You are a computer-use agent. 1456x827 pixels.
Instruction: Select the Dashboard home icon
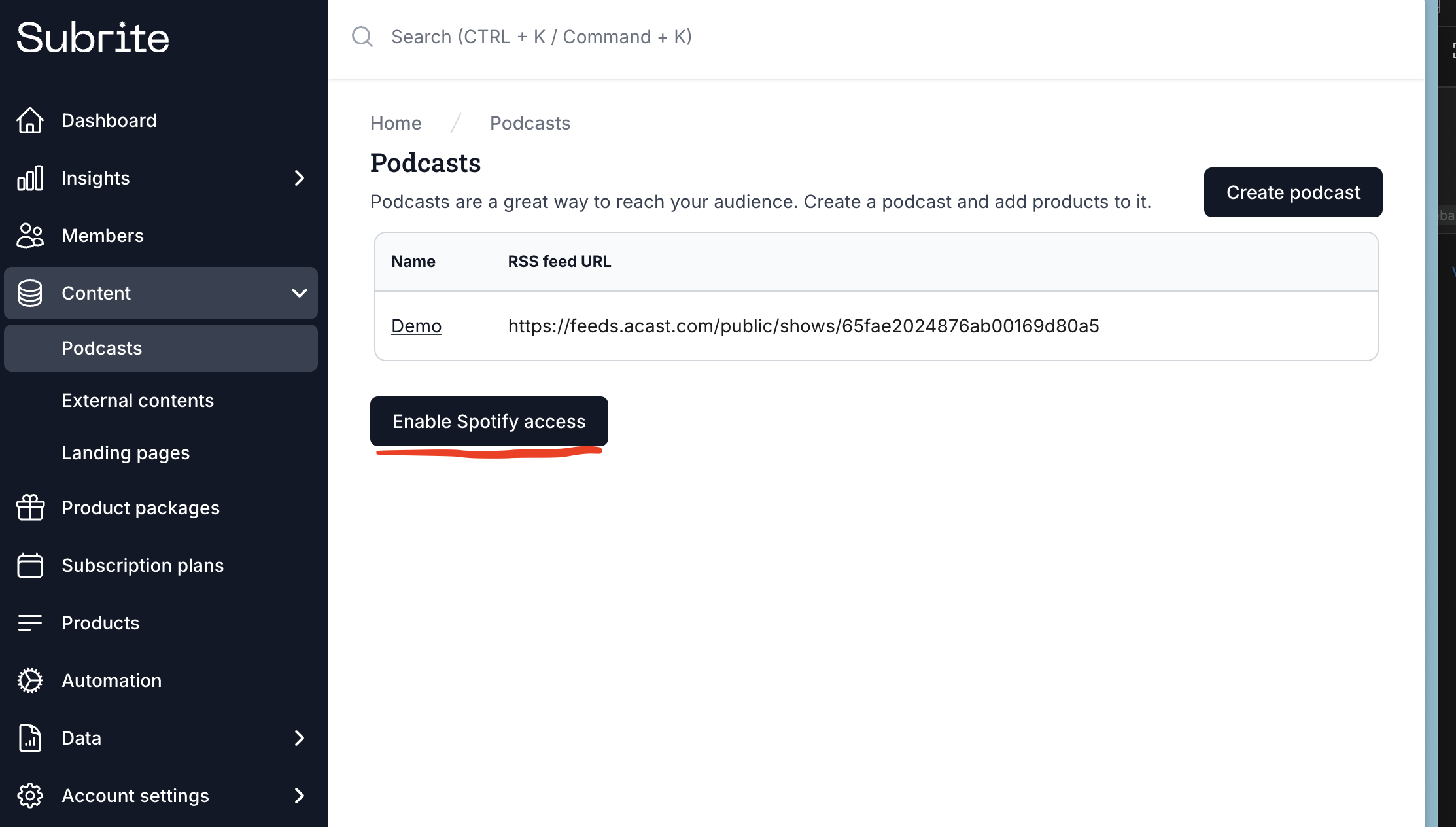point(29,120)
